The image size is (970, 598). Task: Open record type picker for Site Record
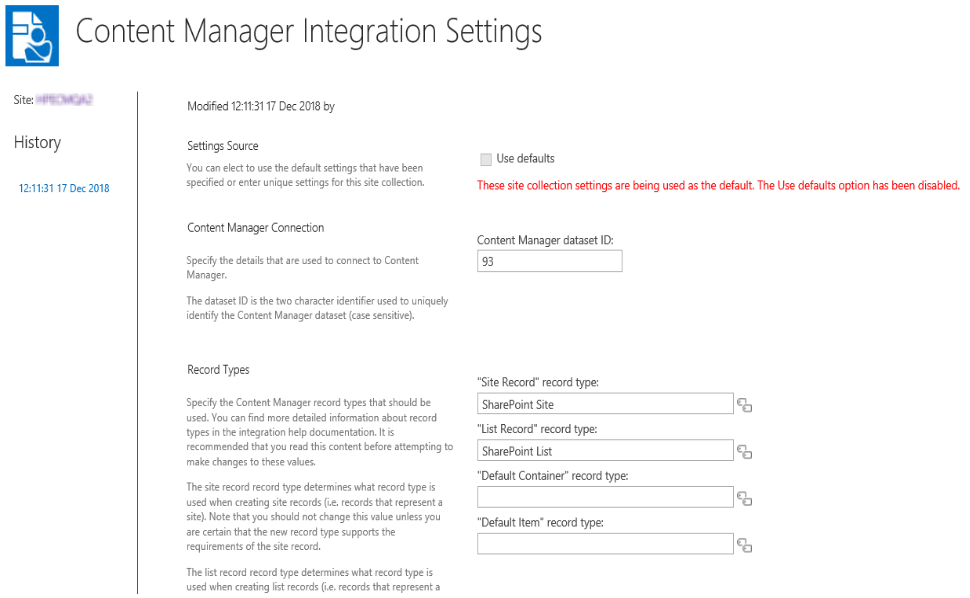point(744,405)
